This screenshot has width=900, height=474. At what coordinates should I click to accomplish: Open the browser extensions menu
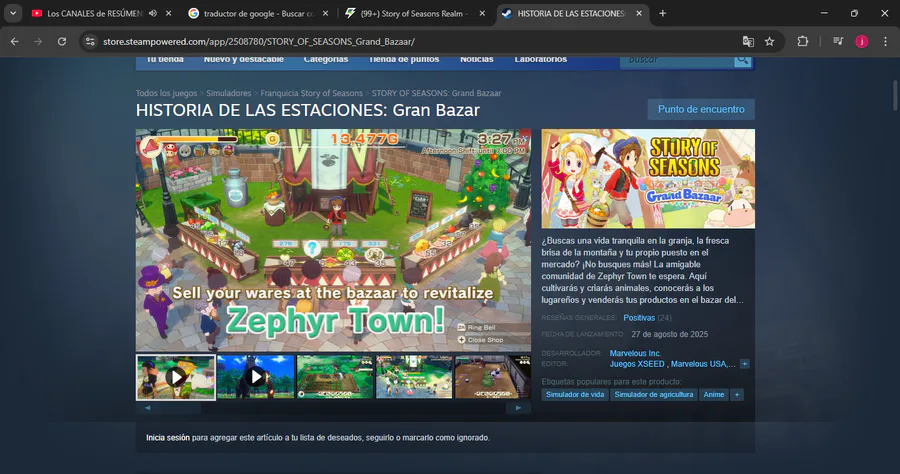802,41
